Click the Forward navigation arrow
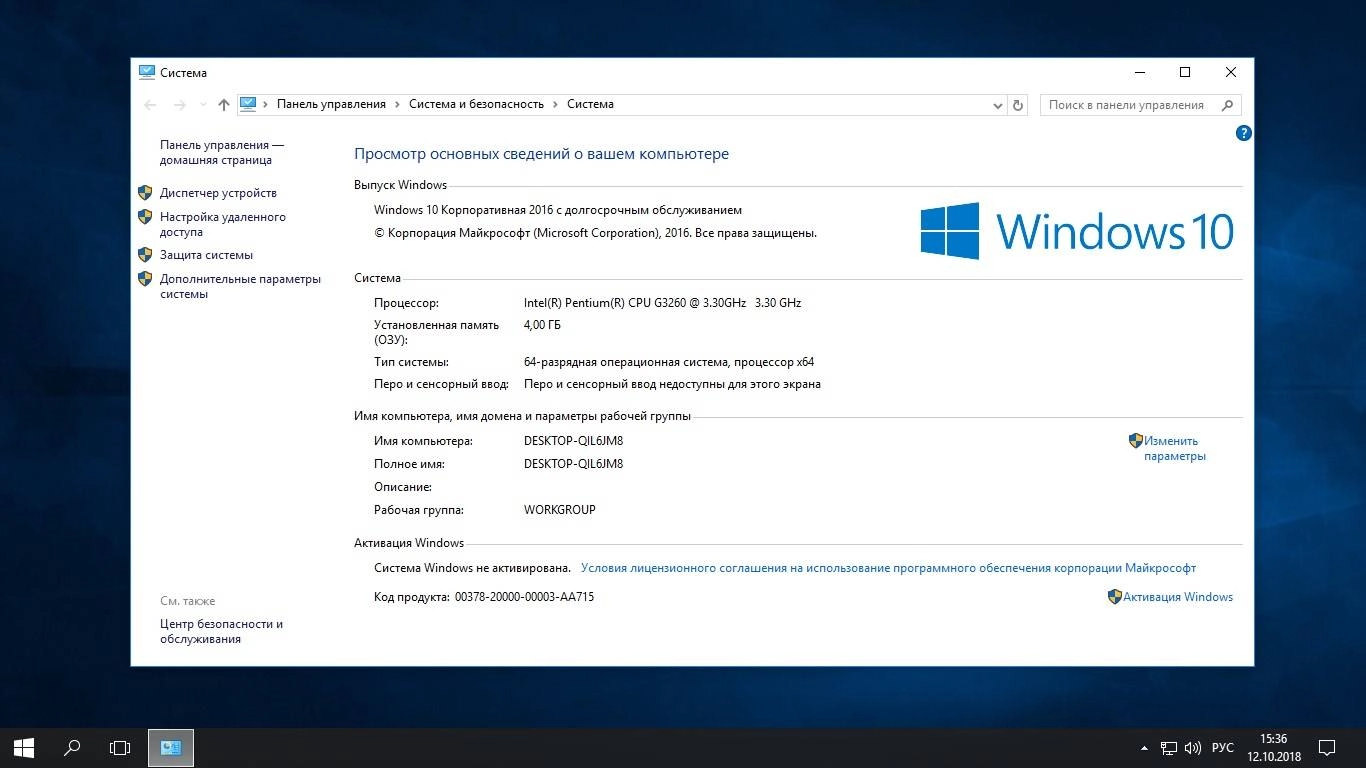1366x768 pixels. click(x=180, y=104)
